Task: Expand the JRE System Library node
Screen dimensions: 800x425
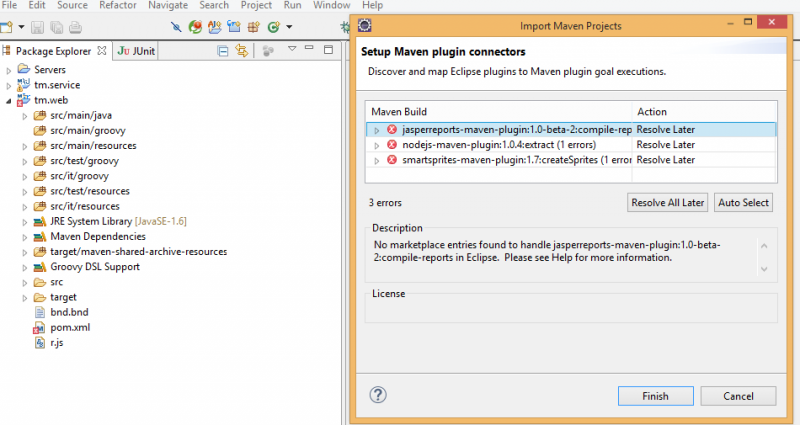Action: pos(24,222)
